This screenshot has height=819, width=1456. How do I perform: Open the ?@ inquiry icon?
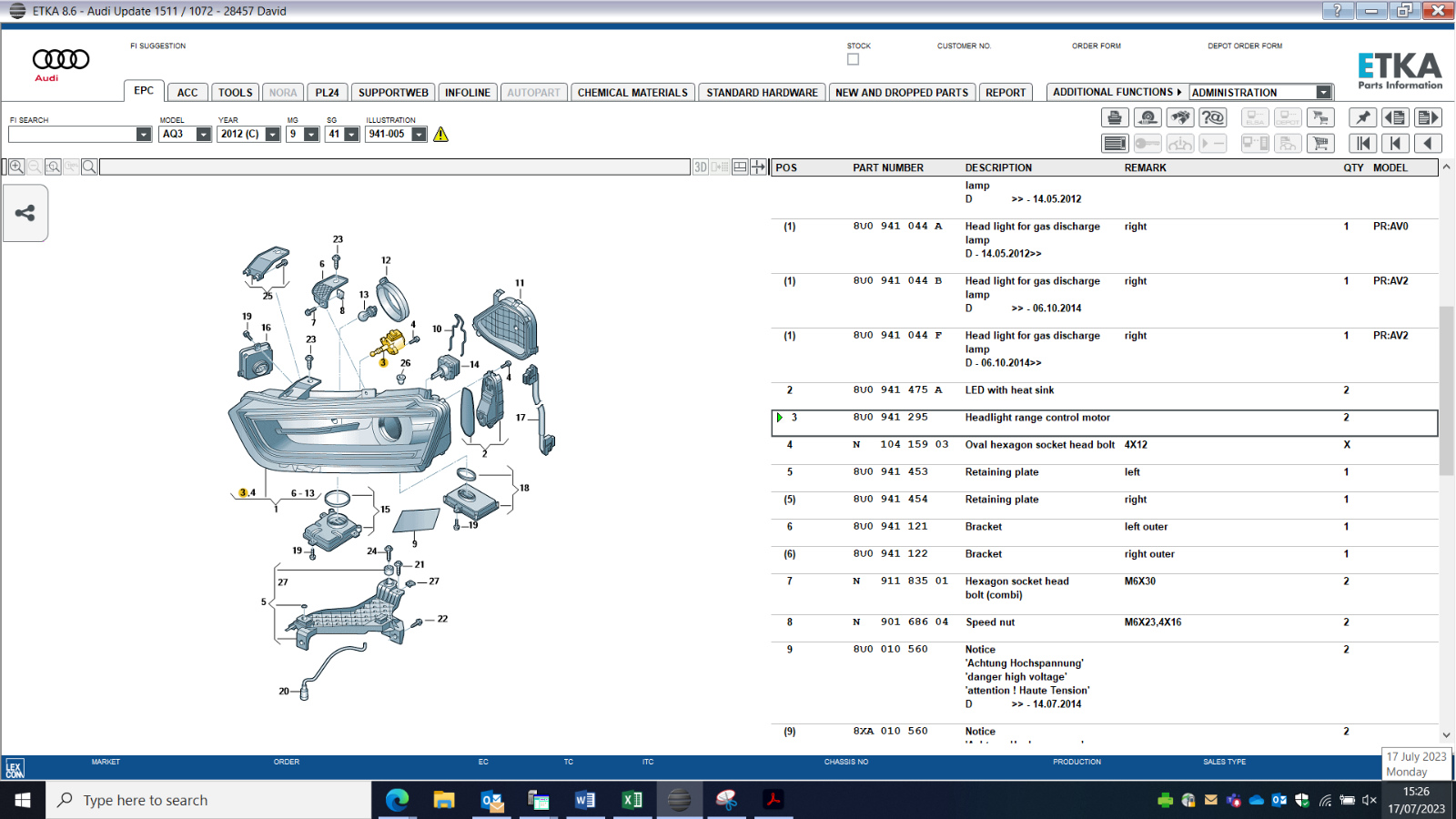1213,117
